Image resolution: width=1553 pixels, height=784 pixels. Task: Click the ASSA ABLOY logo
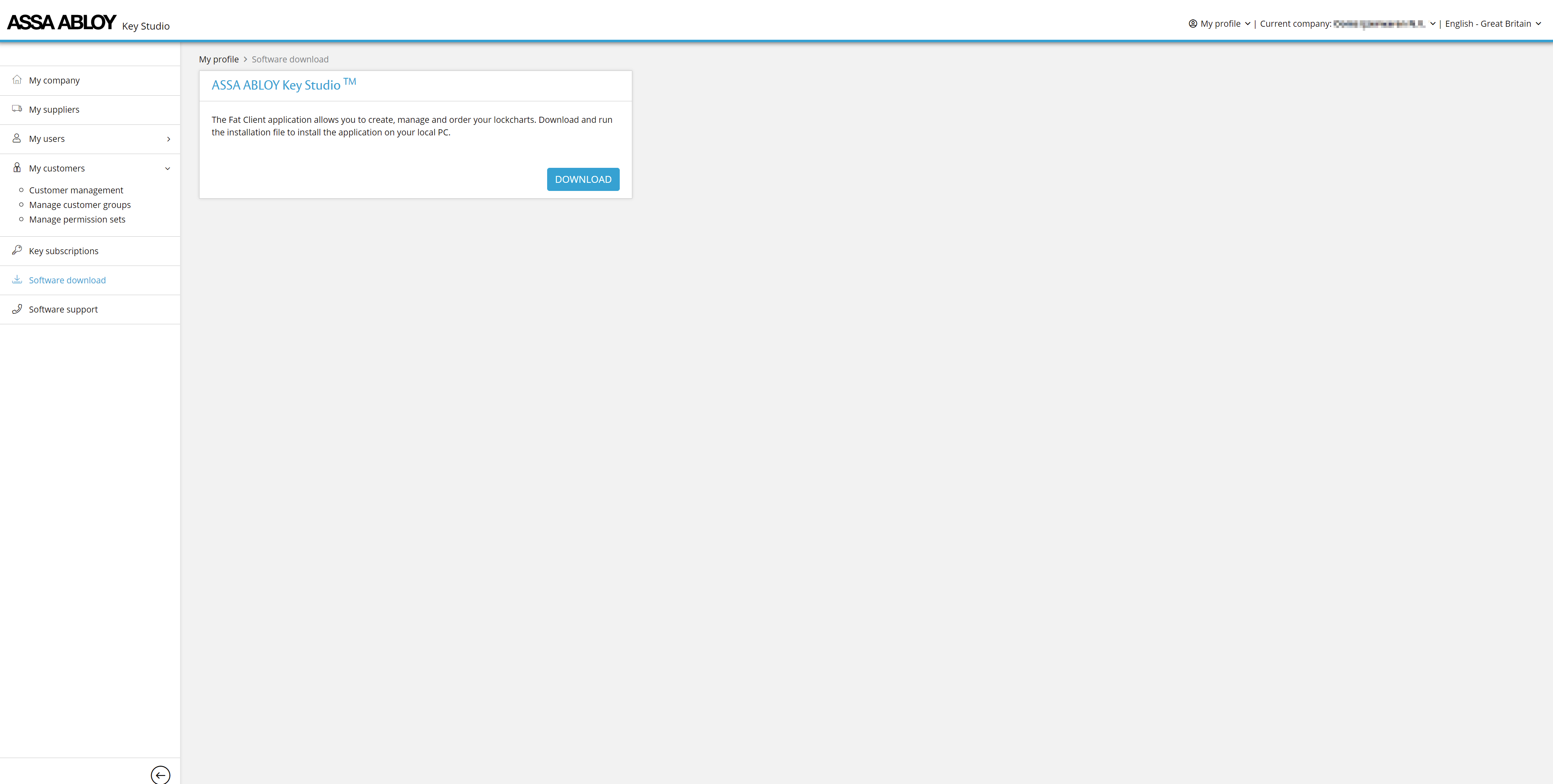pyautogui.click(x=62, y=22)
